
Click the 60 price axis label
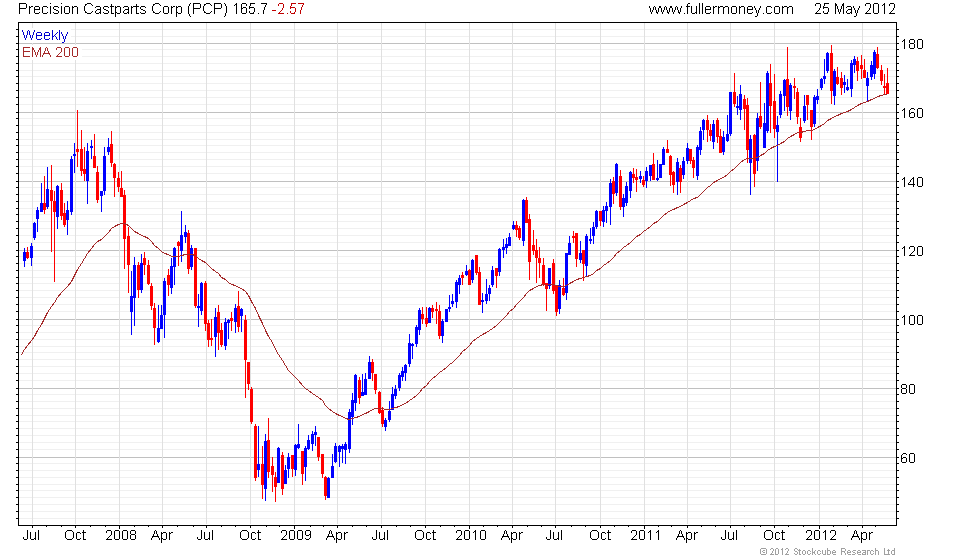click(908, 458)
